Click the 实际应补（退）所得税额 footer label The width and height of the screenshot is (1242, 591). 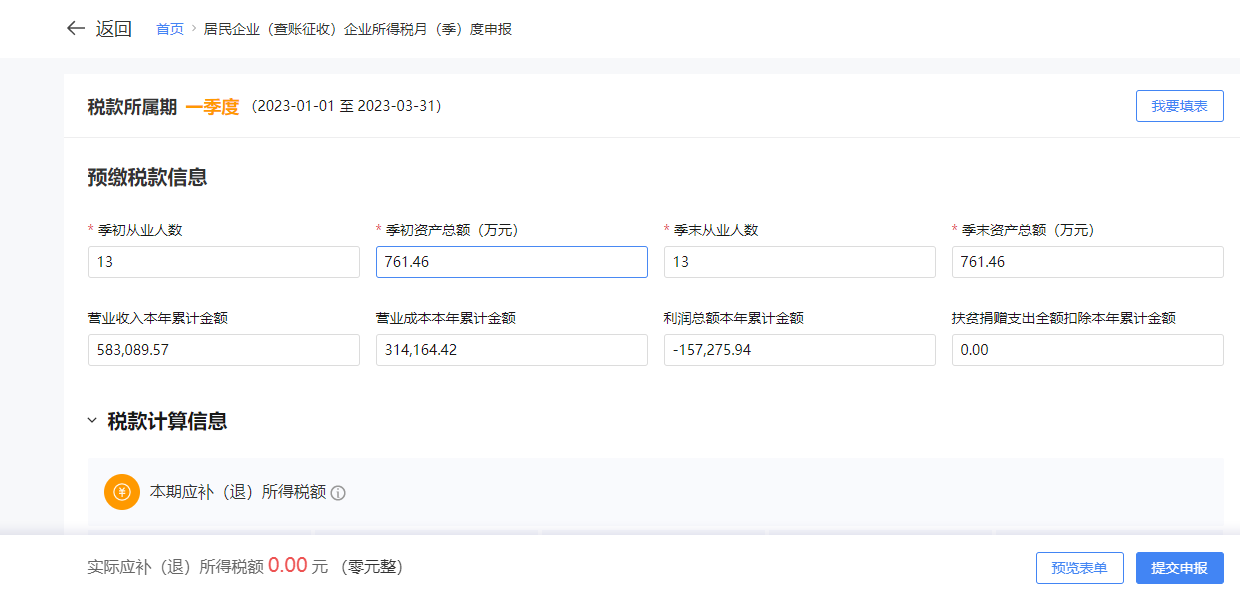pyautogui.click(x=176, y=567)
